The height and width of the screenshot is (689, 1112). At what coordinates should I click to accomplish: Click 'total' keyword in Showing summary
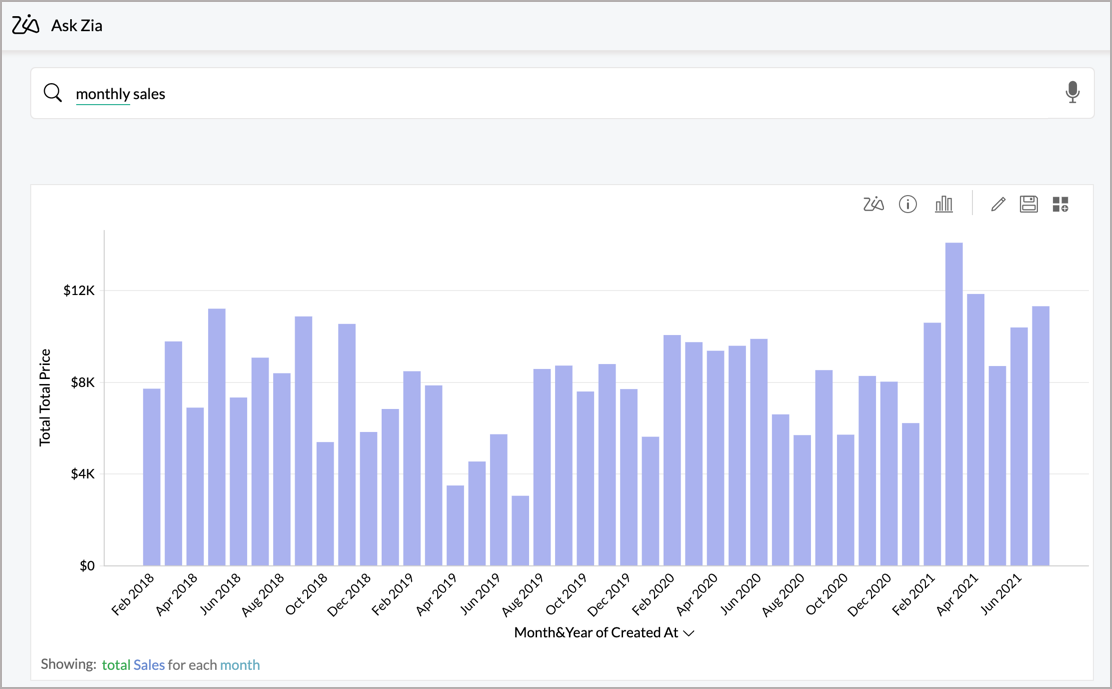coord(116,664)
